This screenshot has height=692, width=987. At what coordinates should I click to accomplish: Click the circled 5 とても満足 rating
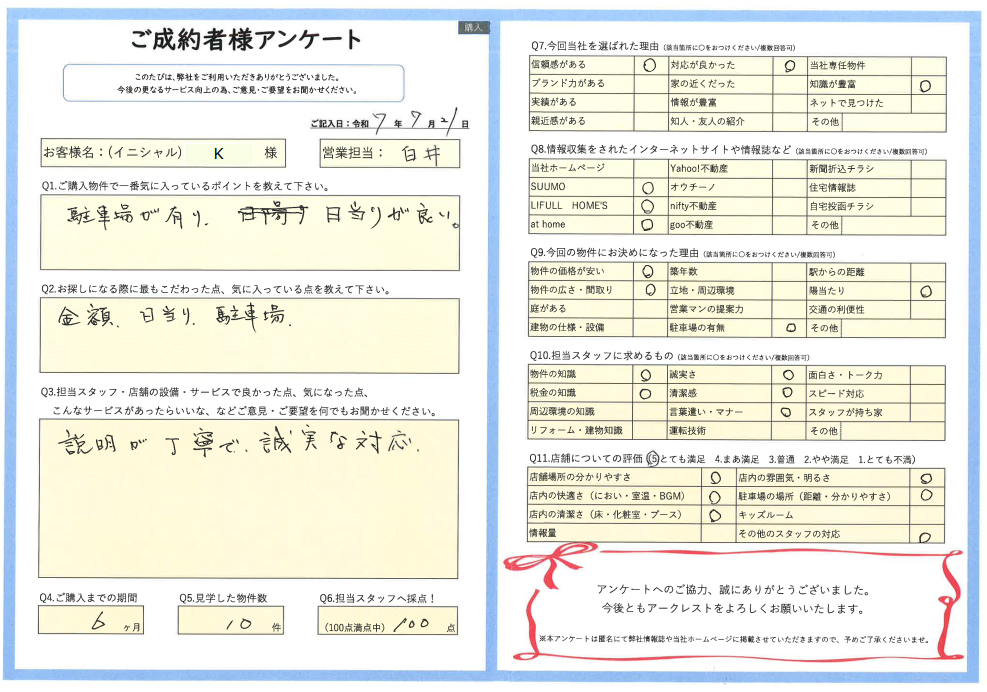click(x=653, y=458)
